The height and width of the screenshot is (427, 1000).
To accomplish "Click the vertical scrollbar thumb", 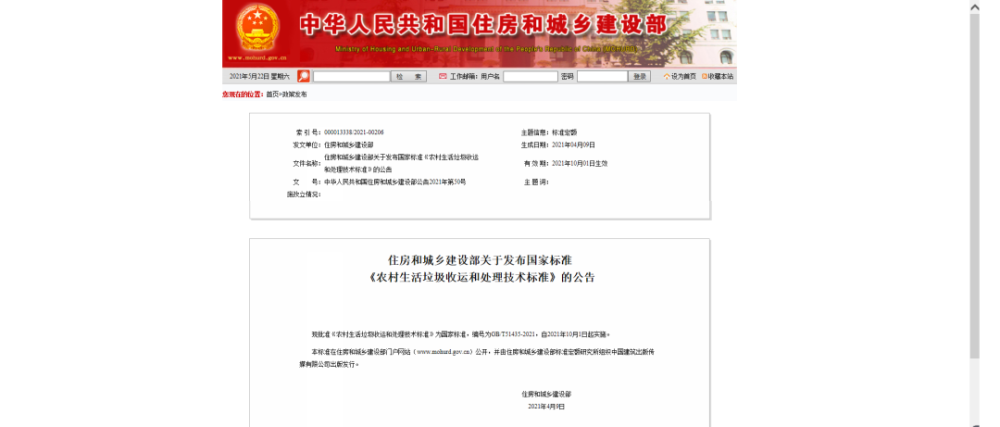I will [x=974, y=185].
